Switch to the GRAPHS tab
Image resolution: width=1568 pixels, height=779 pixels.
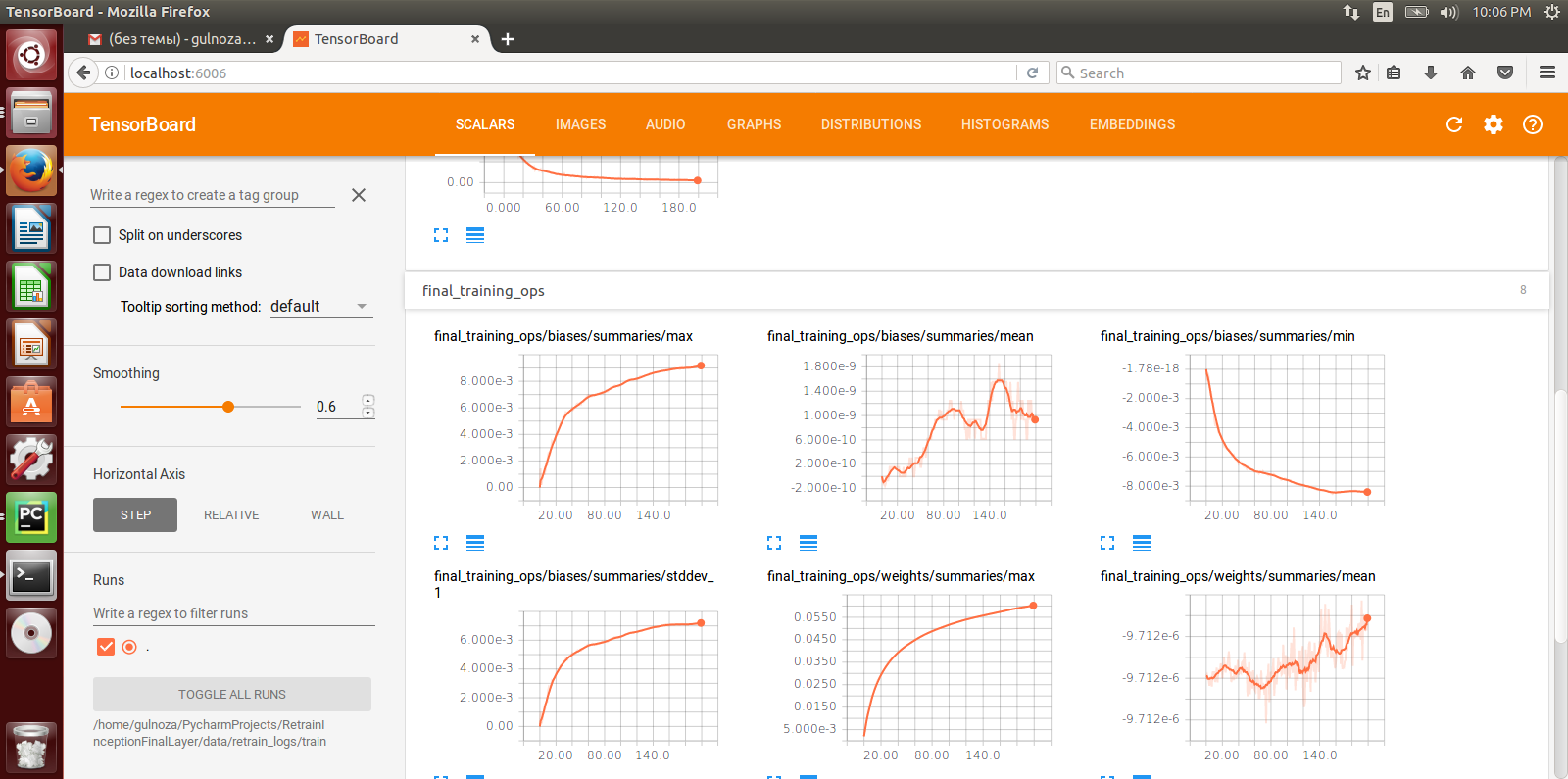[754, 124]
